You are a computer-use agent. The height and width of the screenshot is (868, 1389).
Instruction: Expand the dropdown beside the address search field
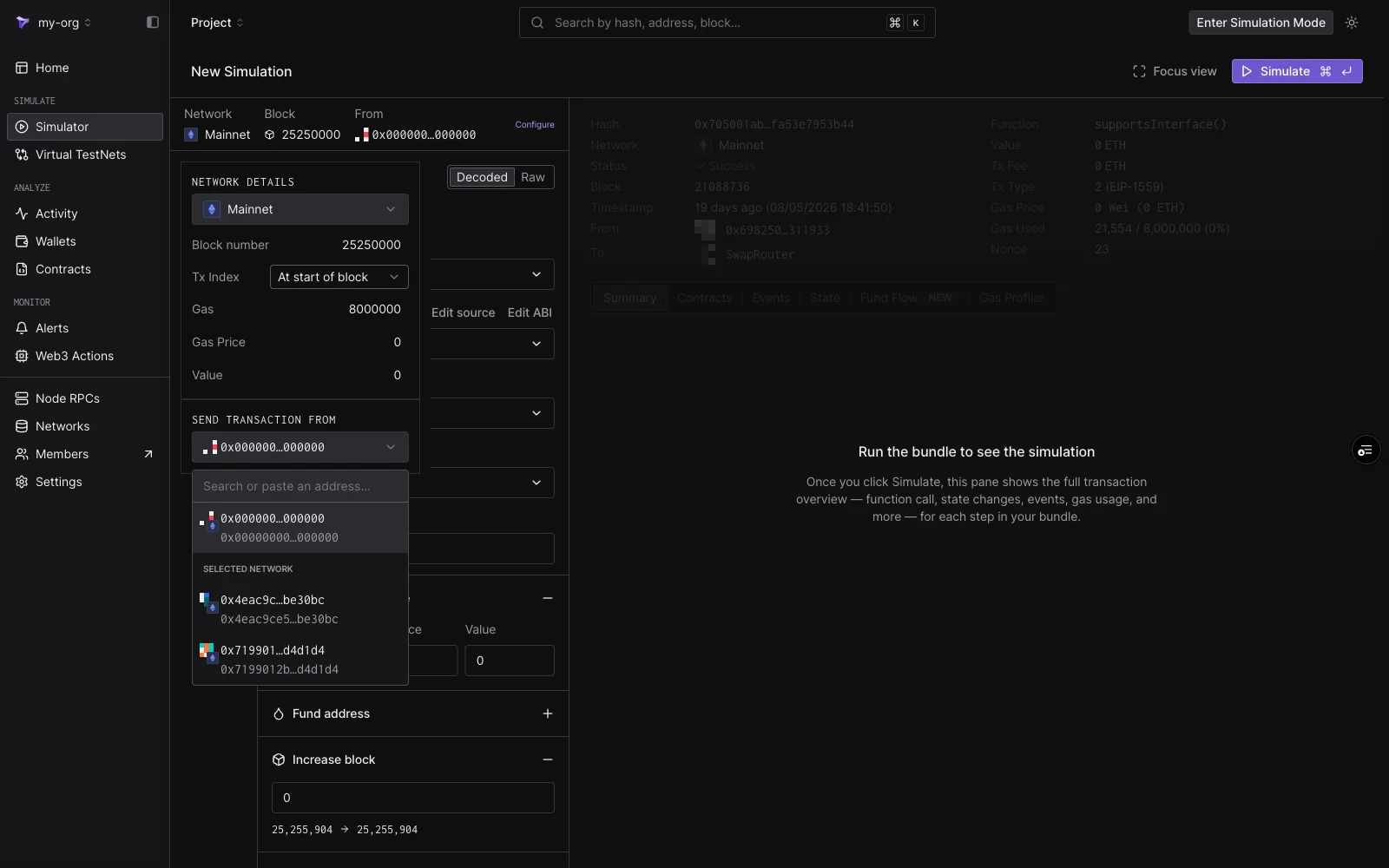tap(537, 483)
